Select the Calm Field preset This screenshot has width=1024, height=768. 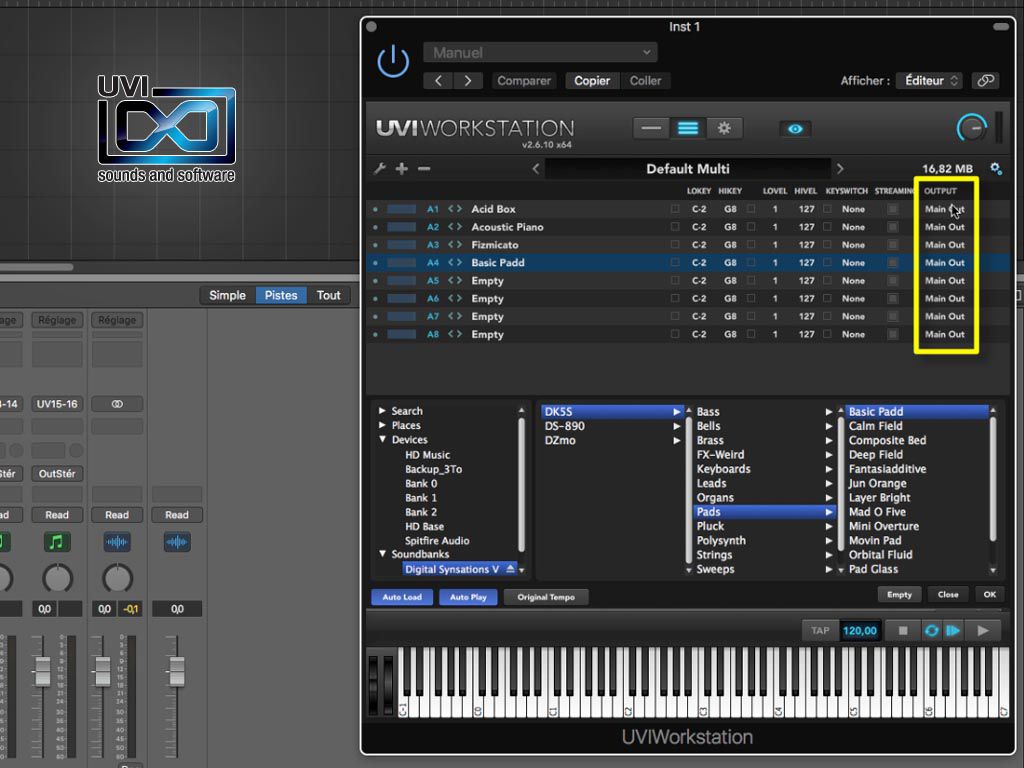click(x=875, y=426)
